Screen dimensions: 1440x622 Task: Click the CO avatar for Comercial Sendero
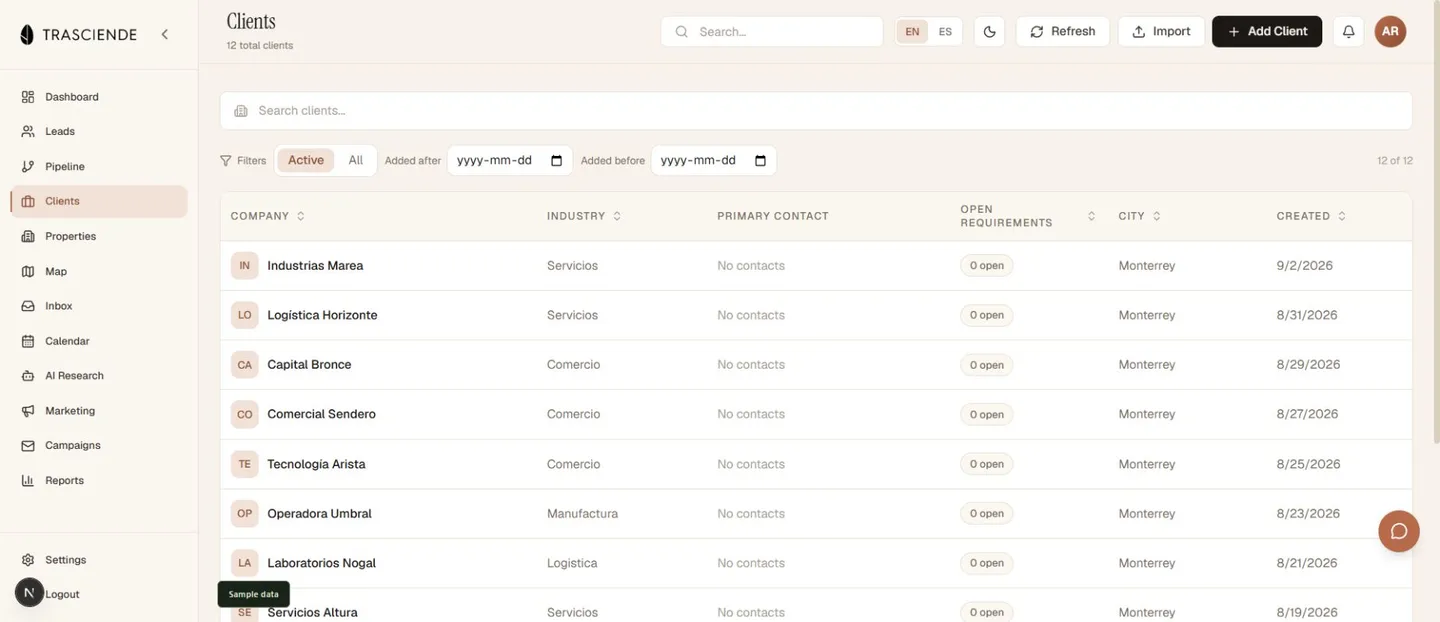244,414
